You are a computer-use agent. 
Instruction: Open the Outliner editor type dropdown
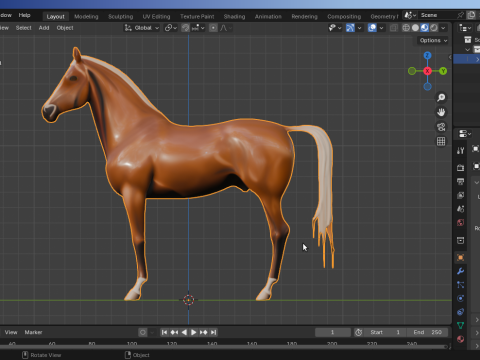click(465, 28)
